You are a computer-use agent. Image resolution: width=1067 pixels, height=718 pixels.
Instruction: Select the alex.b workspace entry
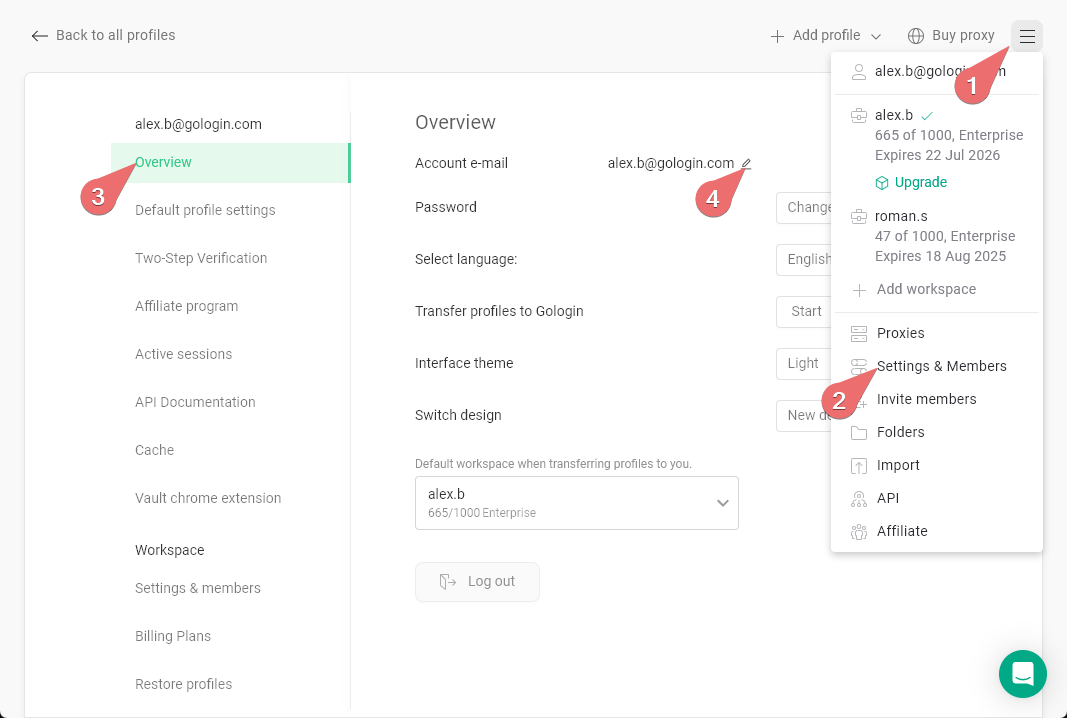(x=936, y=135)
